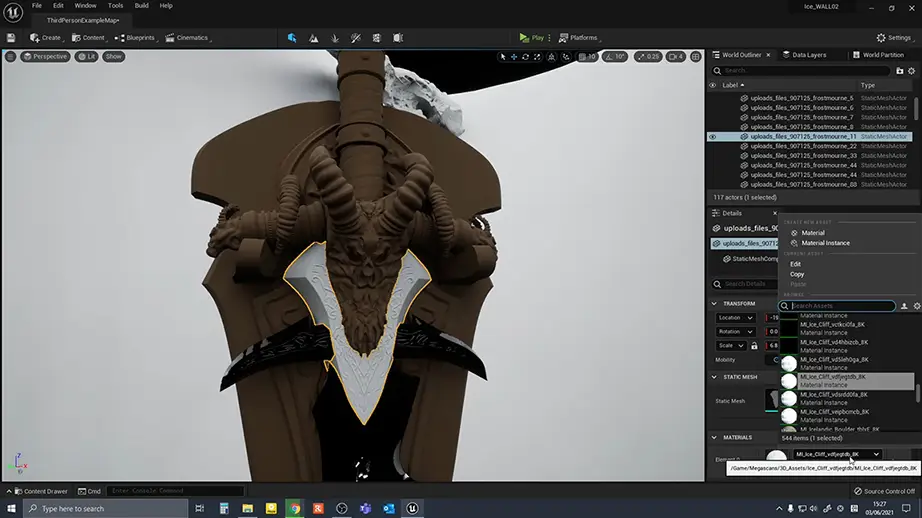Click the Save level icon in toolbar
The height and width of the screenshot is (518, 922).
pos(11,38)
